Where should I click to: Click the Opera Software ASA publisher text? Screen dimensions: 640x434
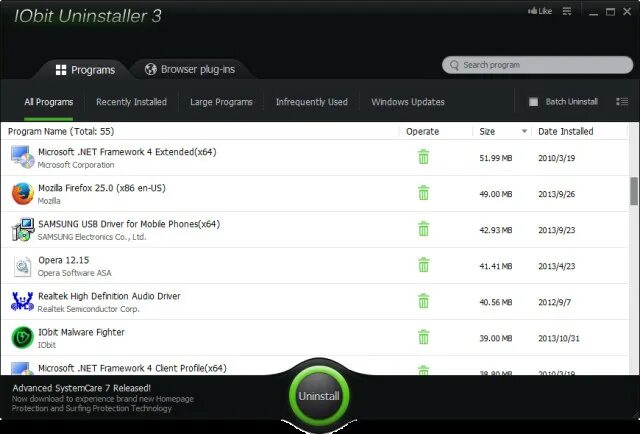click(x=74, y=273)
